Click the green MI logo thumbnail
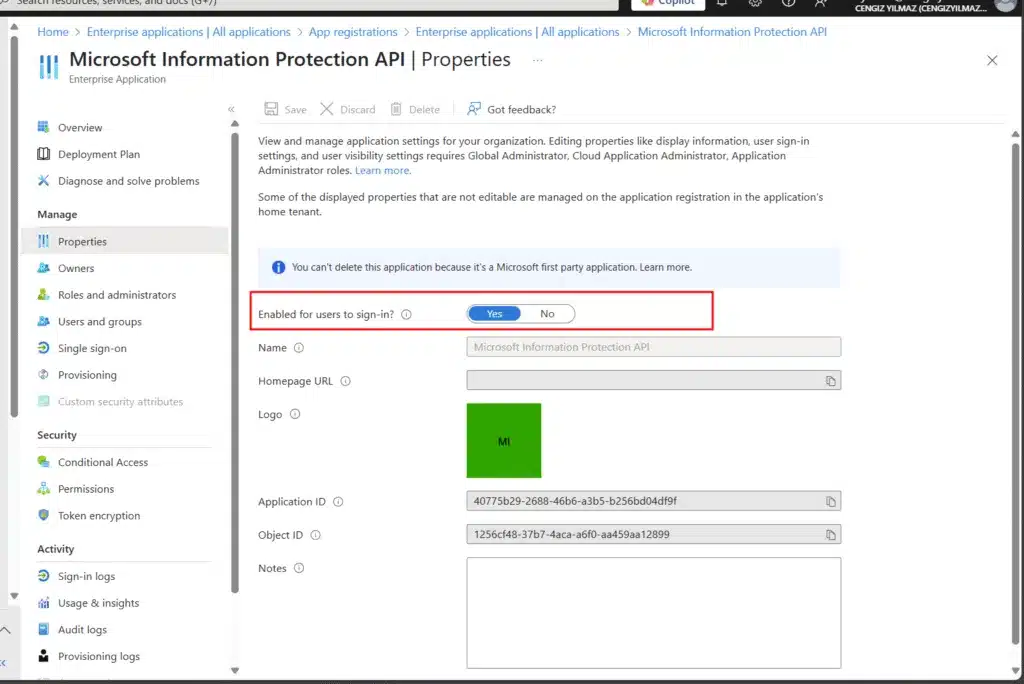The width and height of the screenshot is (1024, 684). coord(504,441)
